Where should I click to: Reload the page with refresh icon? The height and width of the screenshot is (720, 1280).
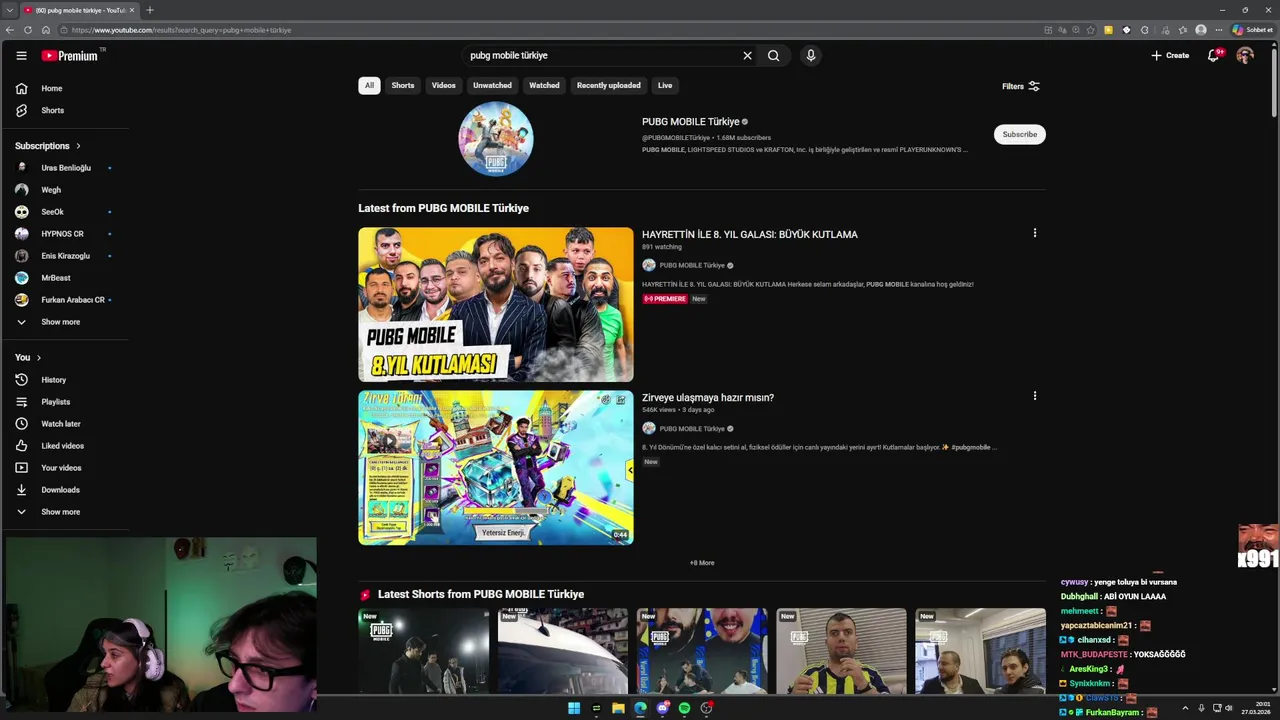[28, 30]
